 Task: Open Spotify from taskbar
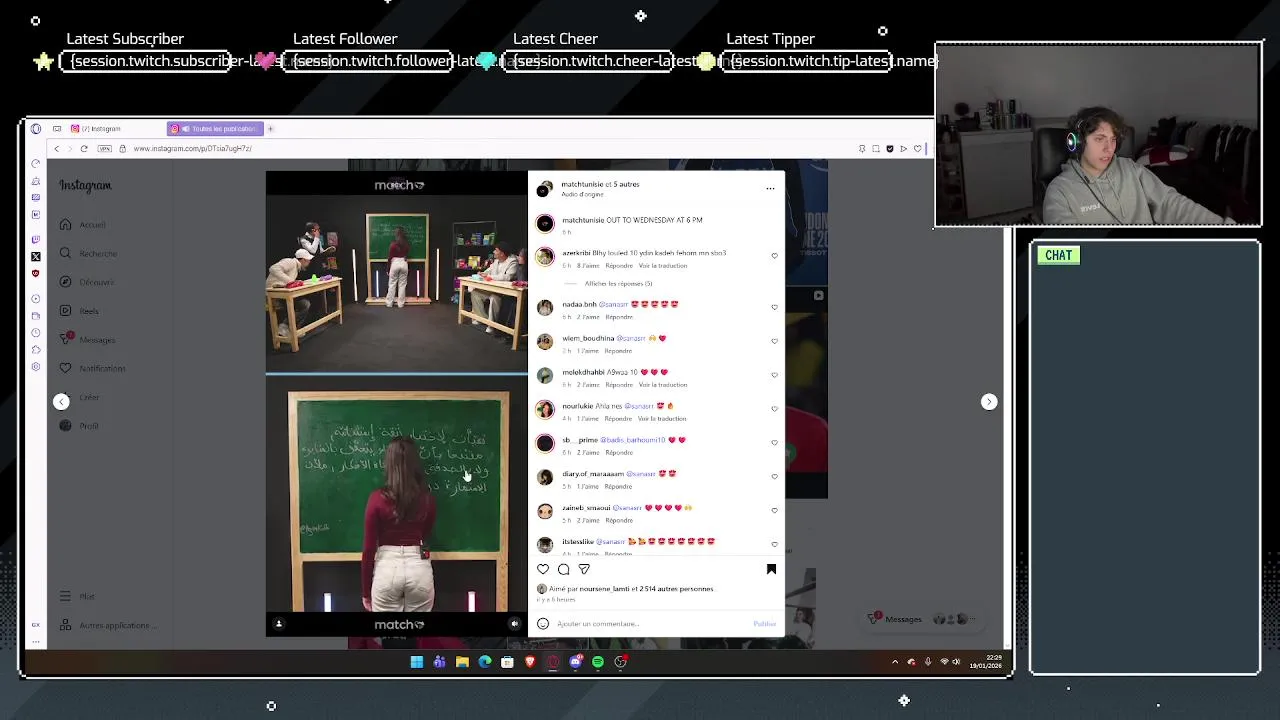point(598,662)
